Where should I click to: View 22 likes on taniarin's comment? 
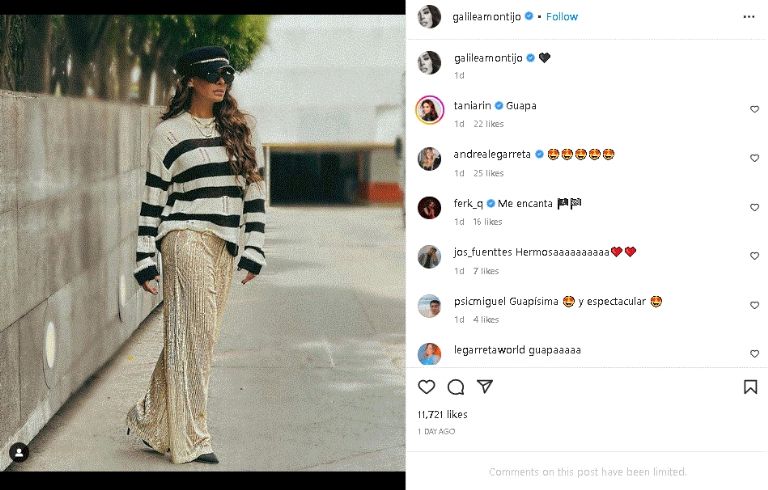[488, 124]
